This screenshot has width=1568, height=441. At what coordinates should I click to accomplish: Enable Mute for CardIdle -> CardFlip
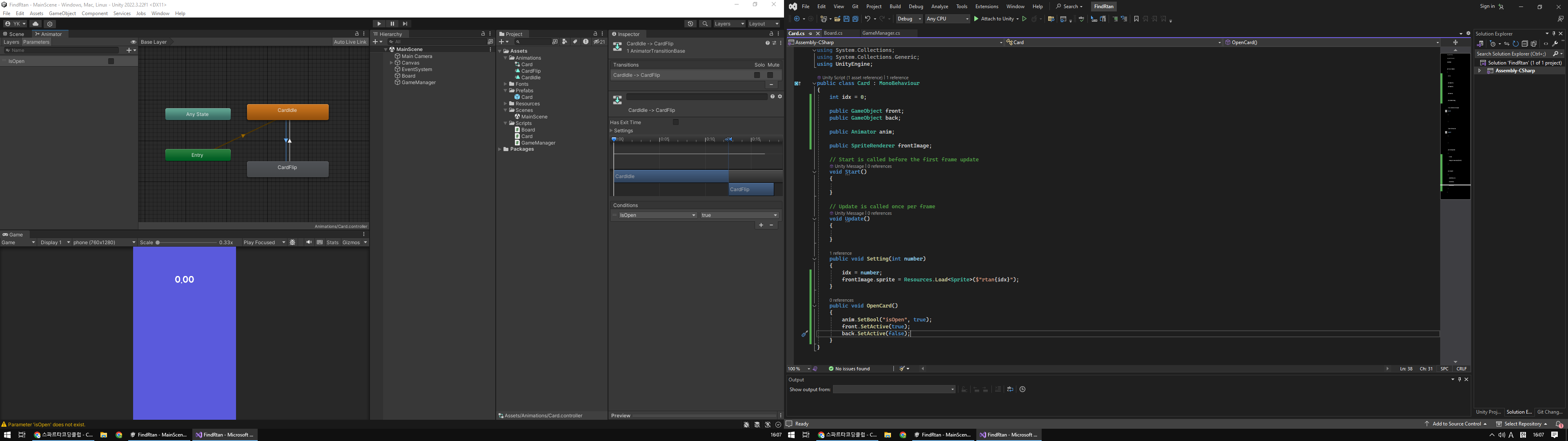(x=770, y=75)
